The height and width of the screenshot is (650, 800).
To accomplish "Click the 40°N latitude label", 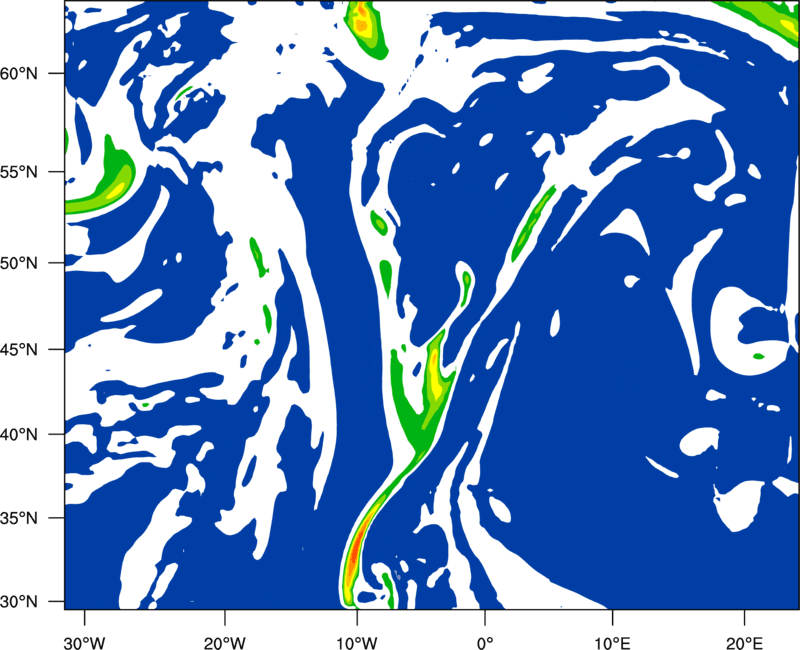I will click(19, 435).
